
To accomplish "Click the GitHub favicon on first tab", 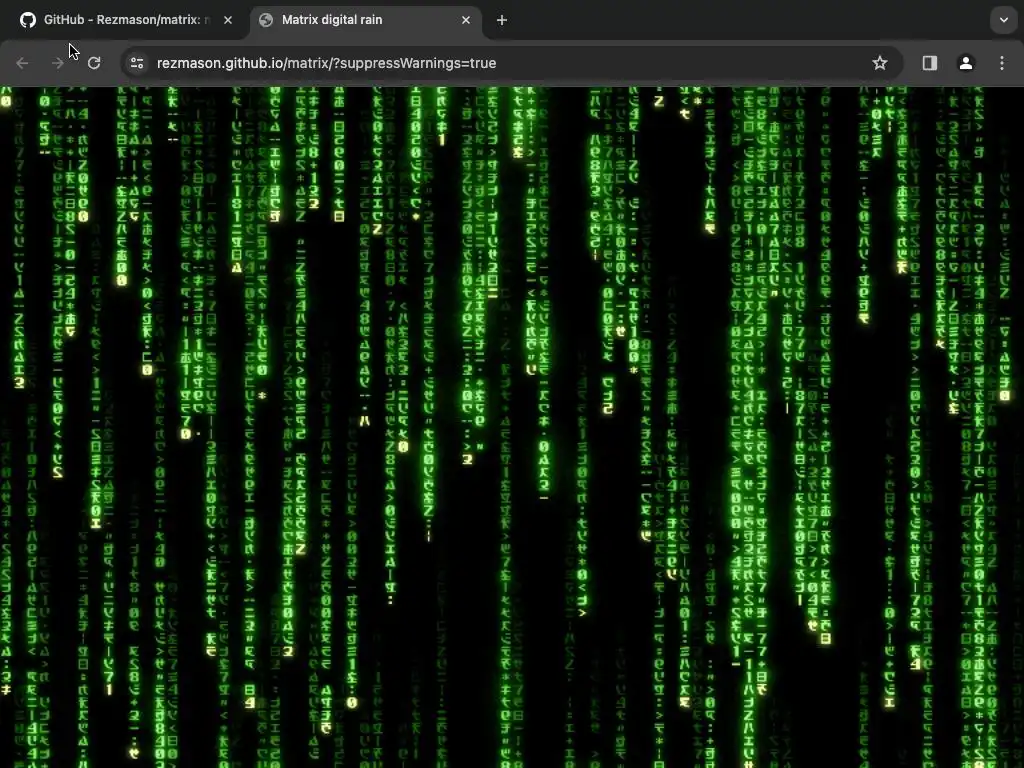I will [x=27, y=20].
